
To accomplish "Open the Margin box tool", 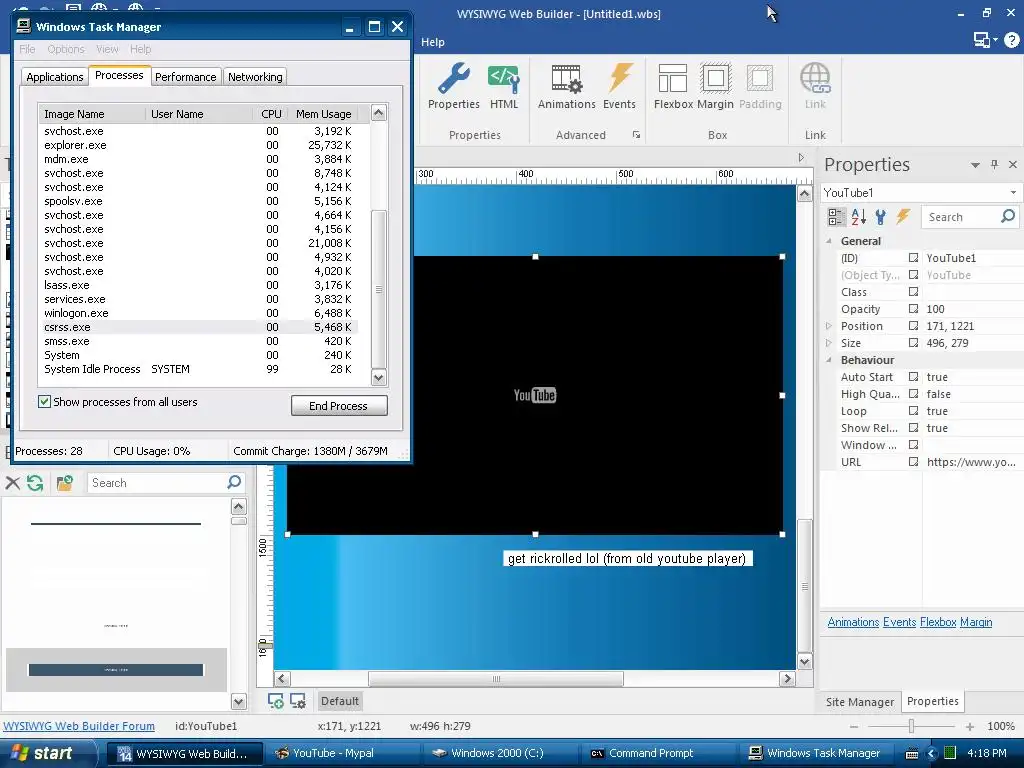I will pos(715,86).
